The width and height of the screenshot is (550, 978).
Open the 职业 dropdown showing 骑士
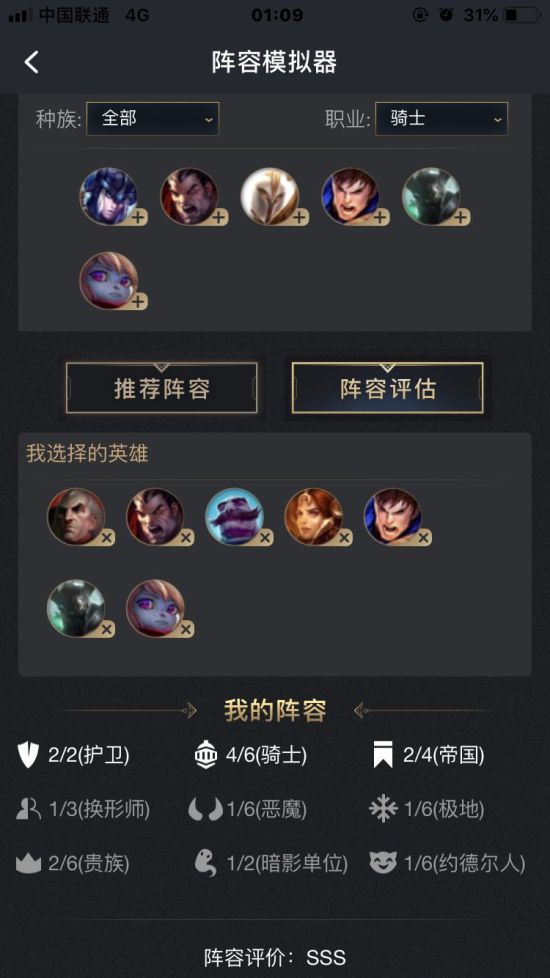[x=441, y=119]
